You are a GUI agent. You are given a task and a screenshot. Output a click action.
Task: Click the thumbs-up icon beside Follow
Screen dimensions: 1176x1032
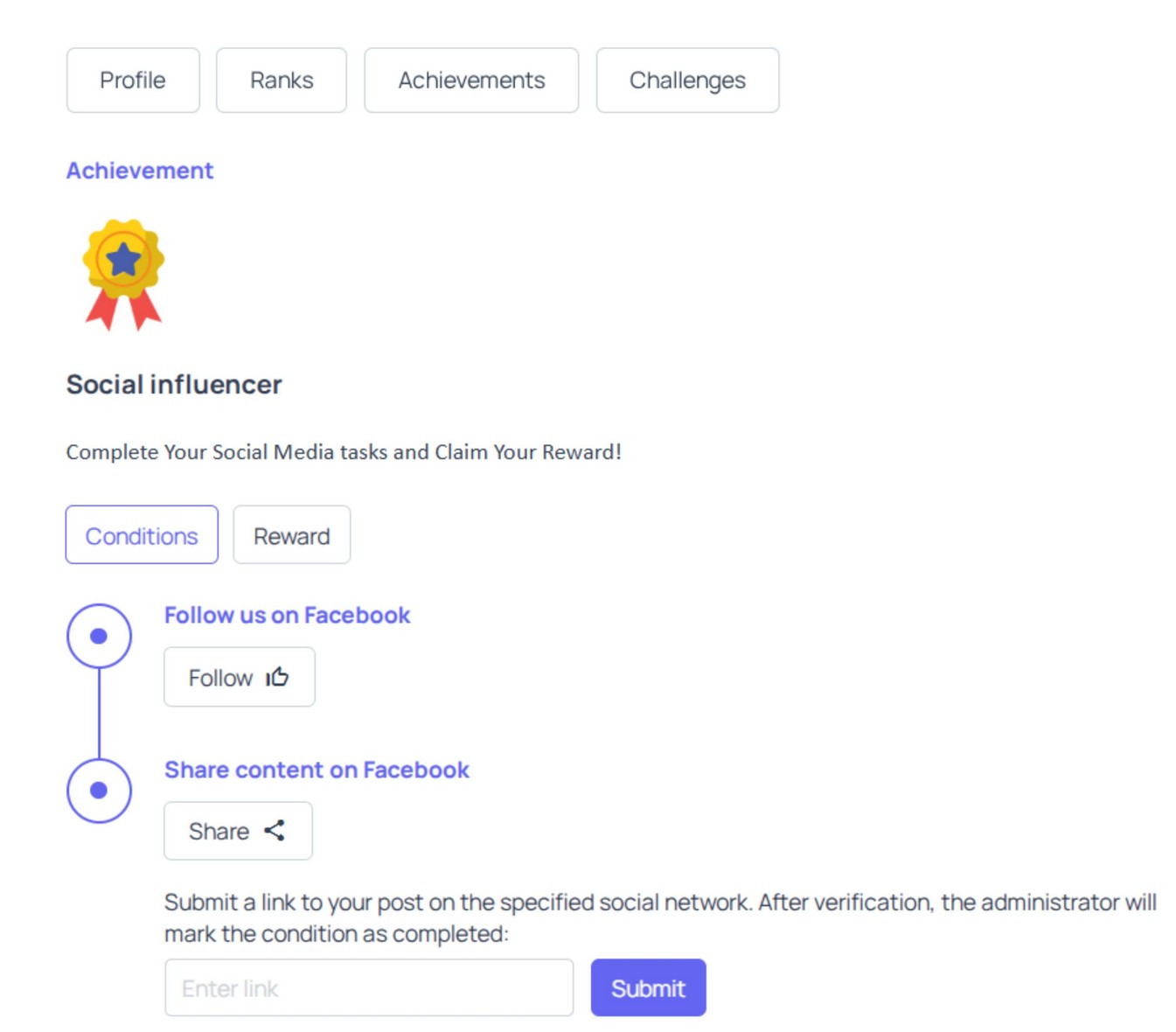click(277, 677)
